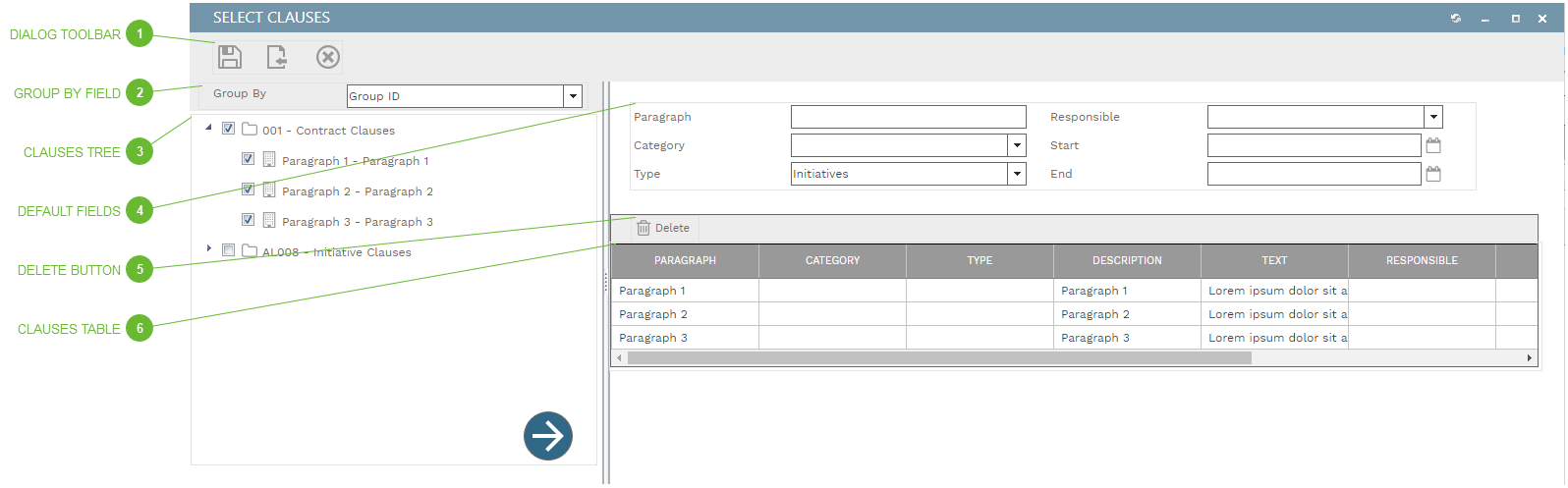The height and width of the screenshot is (488, 1568).
Task: Click in the Paragraph text field
Action: 909,117
